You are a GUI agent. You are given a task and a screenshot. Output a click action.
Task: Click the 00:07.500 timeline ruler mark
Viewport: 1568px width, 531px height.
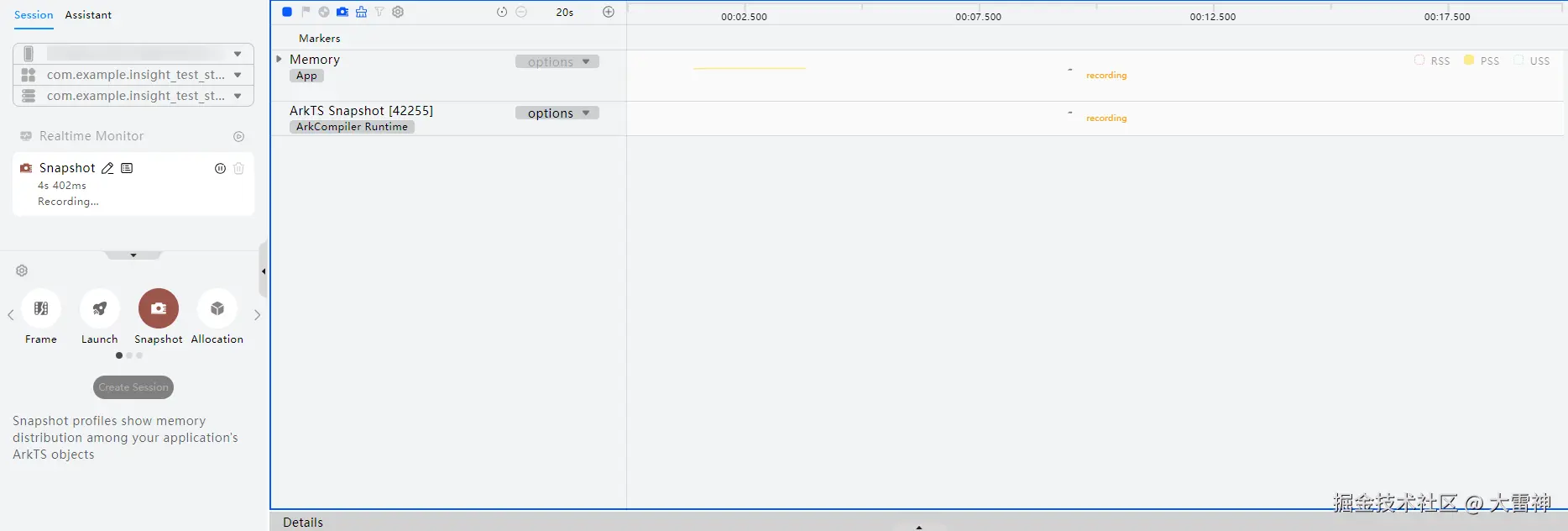point(979,17)
